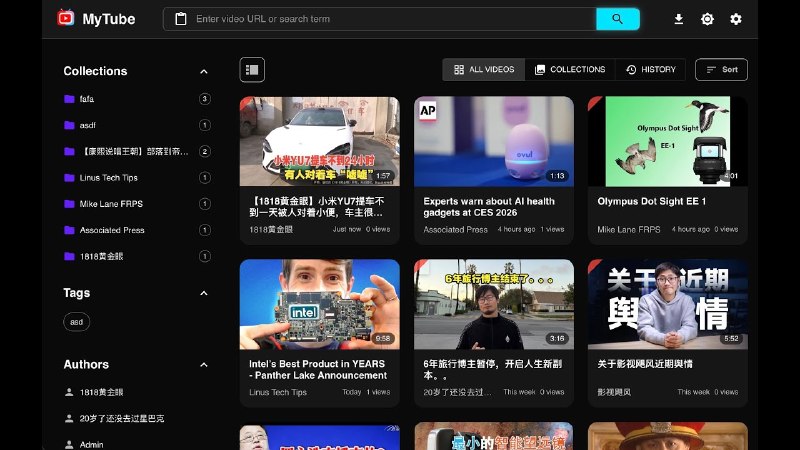This screenshot has height=450, width=800.
Task: Click the fafa collection count badge 3
Action: coord(205,99)
